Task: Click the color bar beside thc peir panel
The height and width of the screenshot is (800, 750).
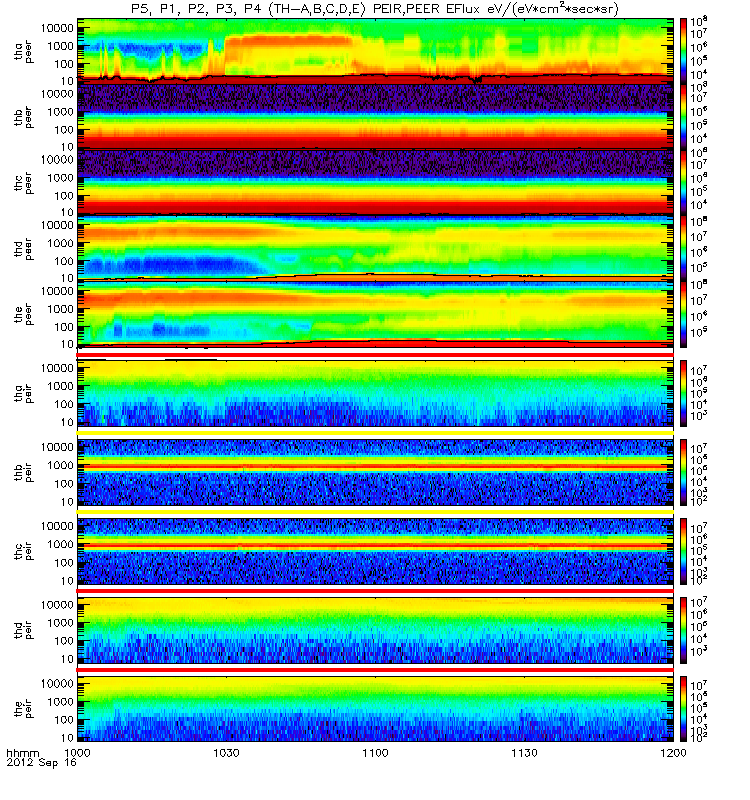Action: pos(684,552)
